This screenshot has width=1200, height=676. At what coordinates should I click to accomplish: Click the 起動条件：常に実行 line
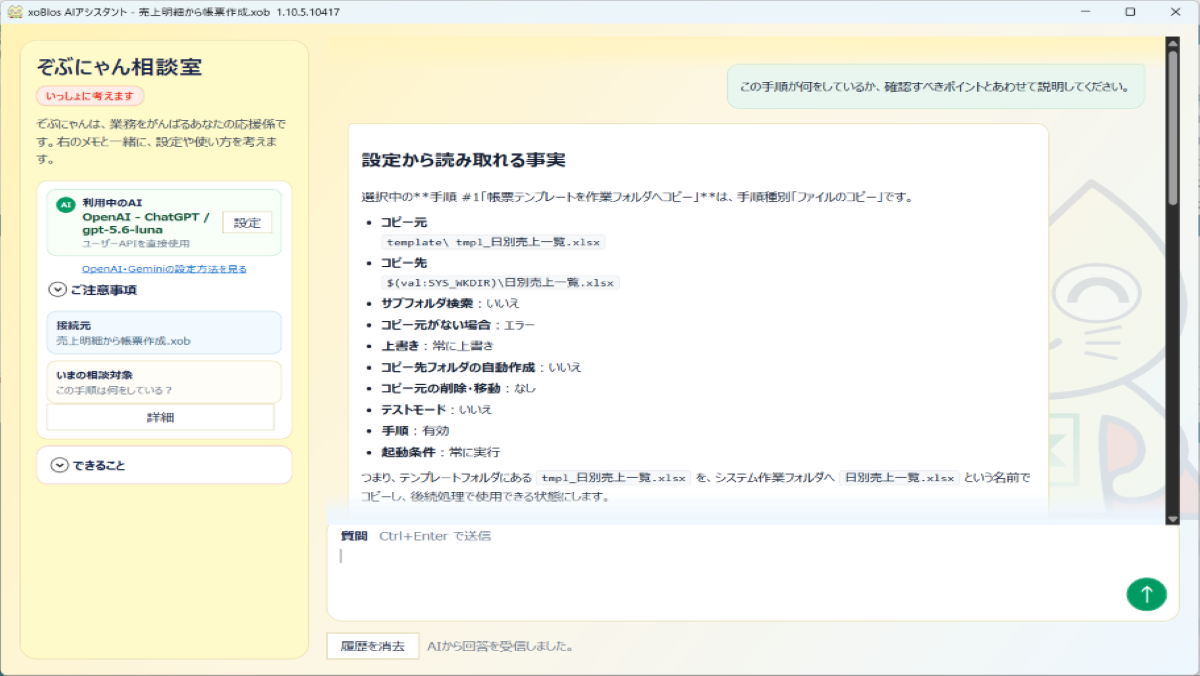click(440, 452)
